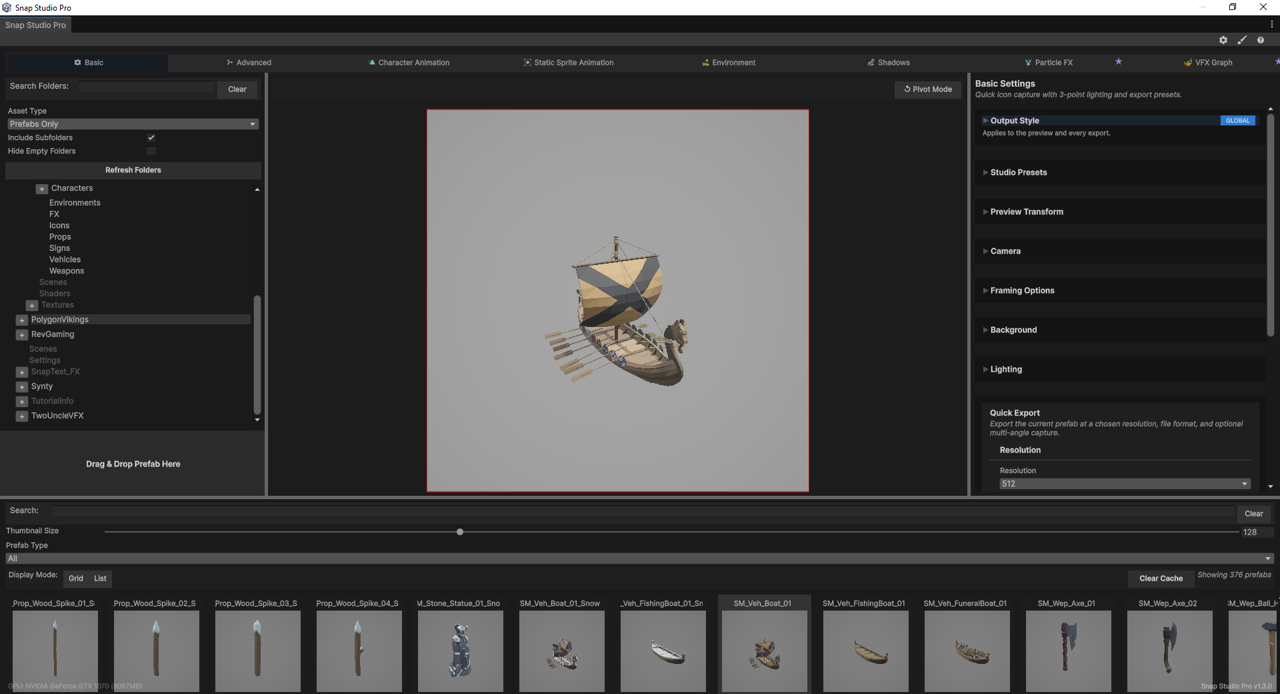
Task: Expand the PolygonVikings folder
Action: [22, 320]
